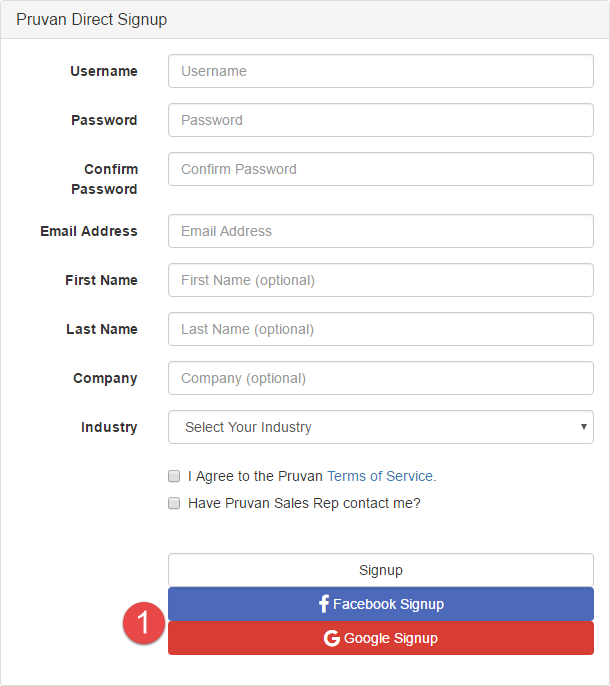Focus the Username input field
The width and height of the screenshot is (610, 686).
[380, 71]
